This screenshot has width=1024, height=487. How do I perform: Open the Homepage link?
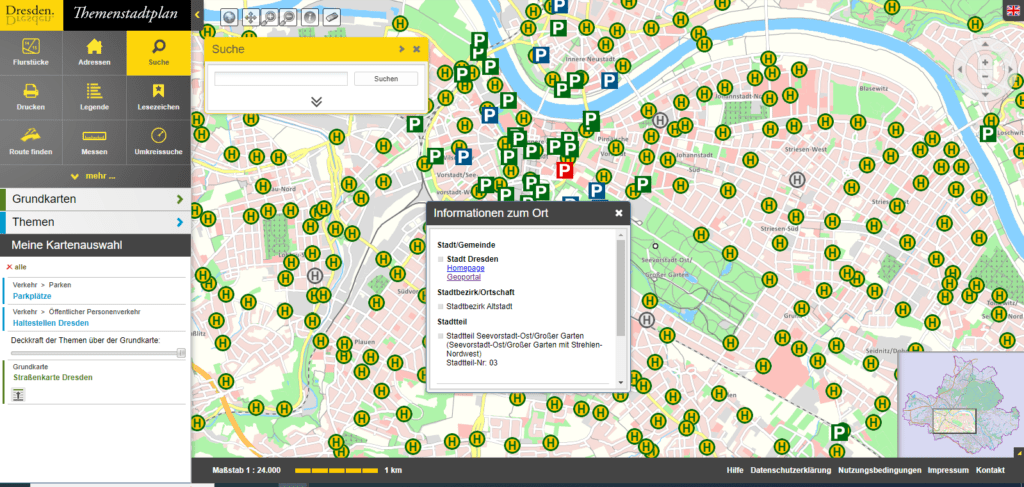pos(466,268)
